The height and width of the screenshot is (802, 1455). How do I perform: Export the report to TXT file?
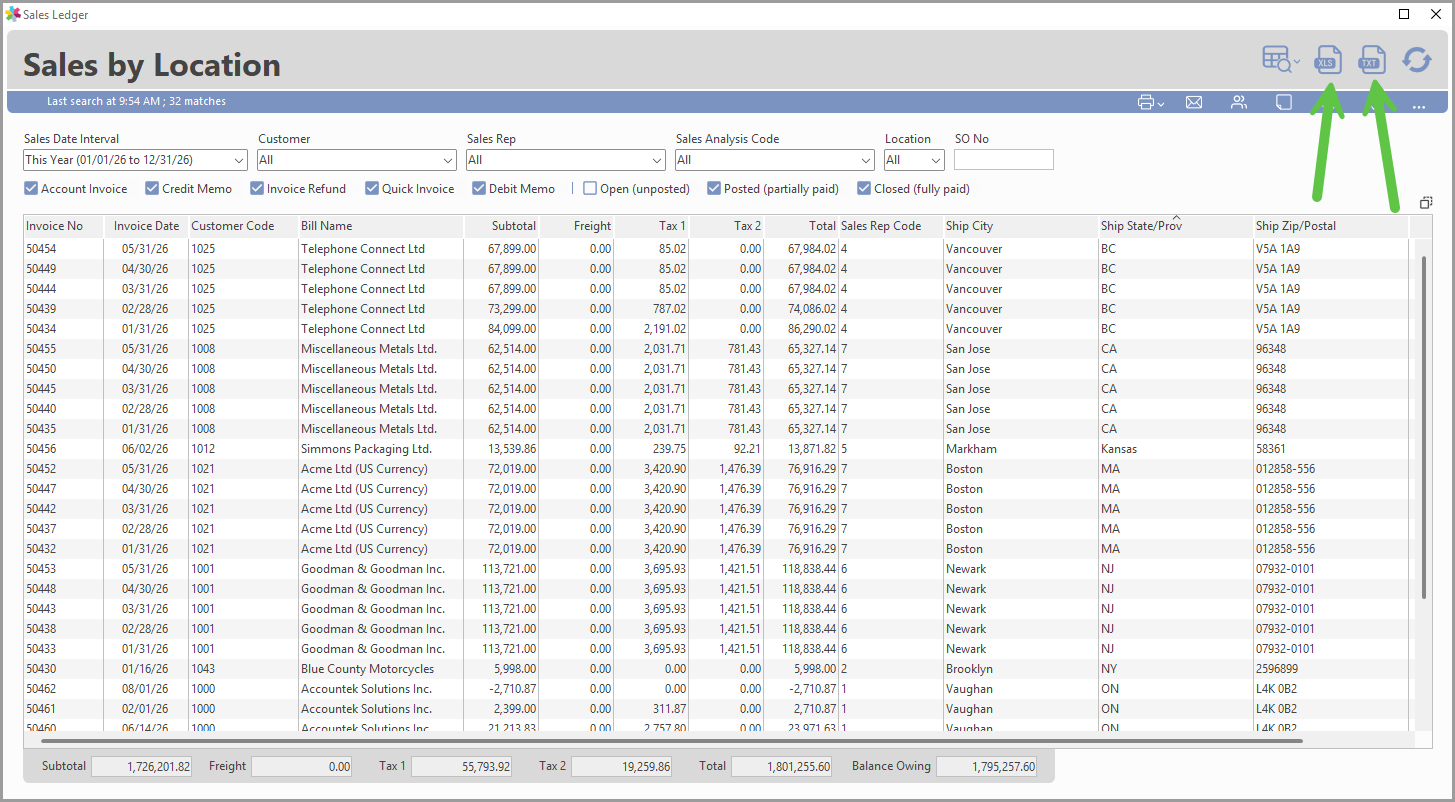(1371, 60)
